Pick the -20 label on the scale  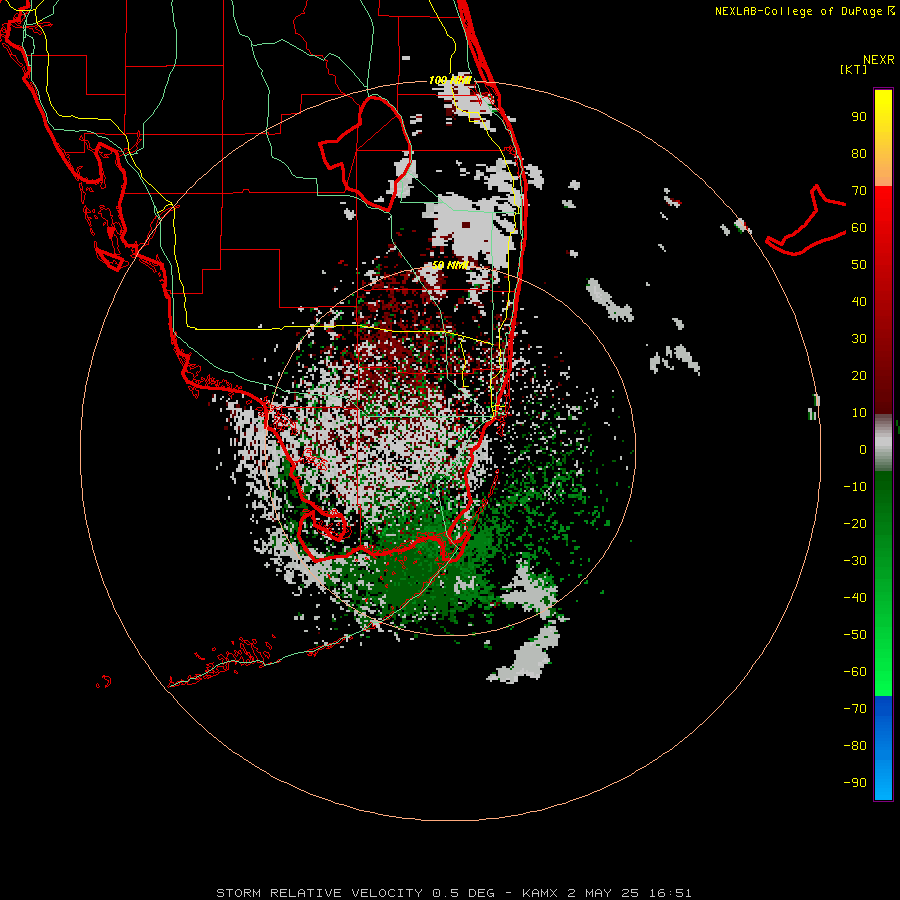tap(855, 524)
